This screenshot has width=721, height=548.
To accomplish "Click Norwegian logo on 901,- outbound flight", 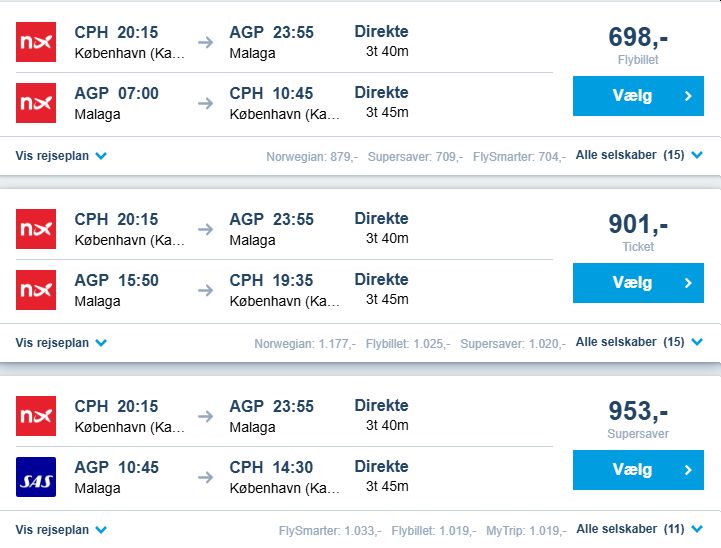I will (x=36, y=228).
